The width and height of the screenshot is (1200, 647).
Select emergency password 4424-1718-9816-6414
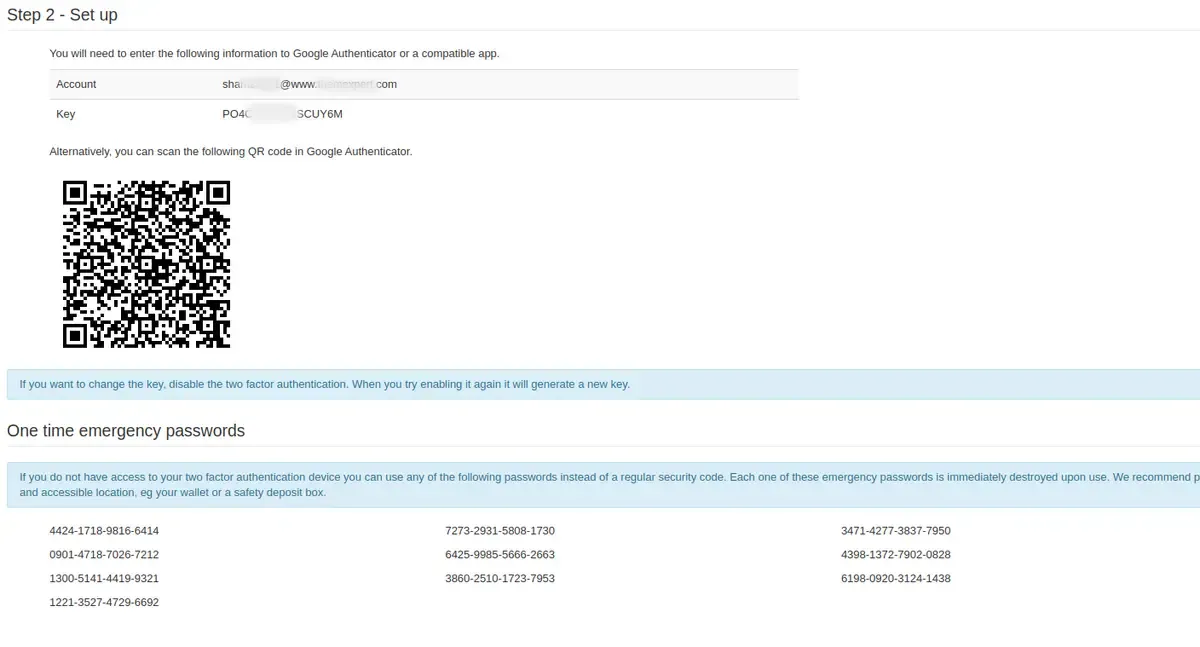(x=104, y=531)
